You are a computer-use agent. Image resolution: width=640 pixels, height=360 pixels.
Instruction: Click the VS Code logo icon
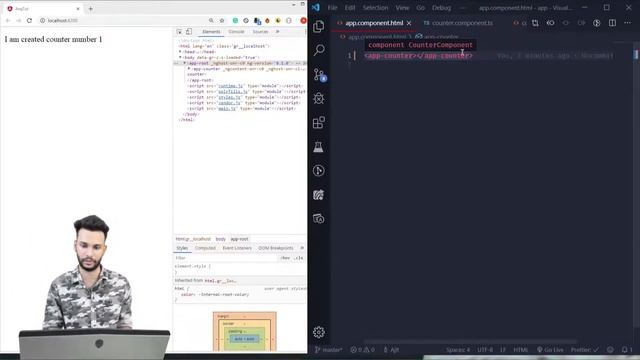tap(316, 7)
